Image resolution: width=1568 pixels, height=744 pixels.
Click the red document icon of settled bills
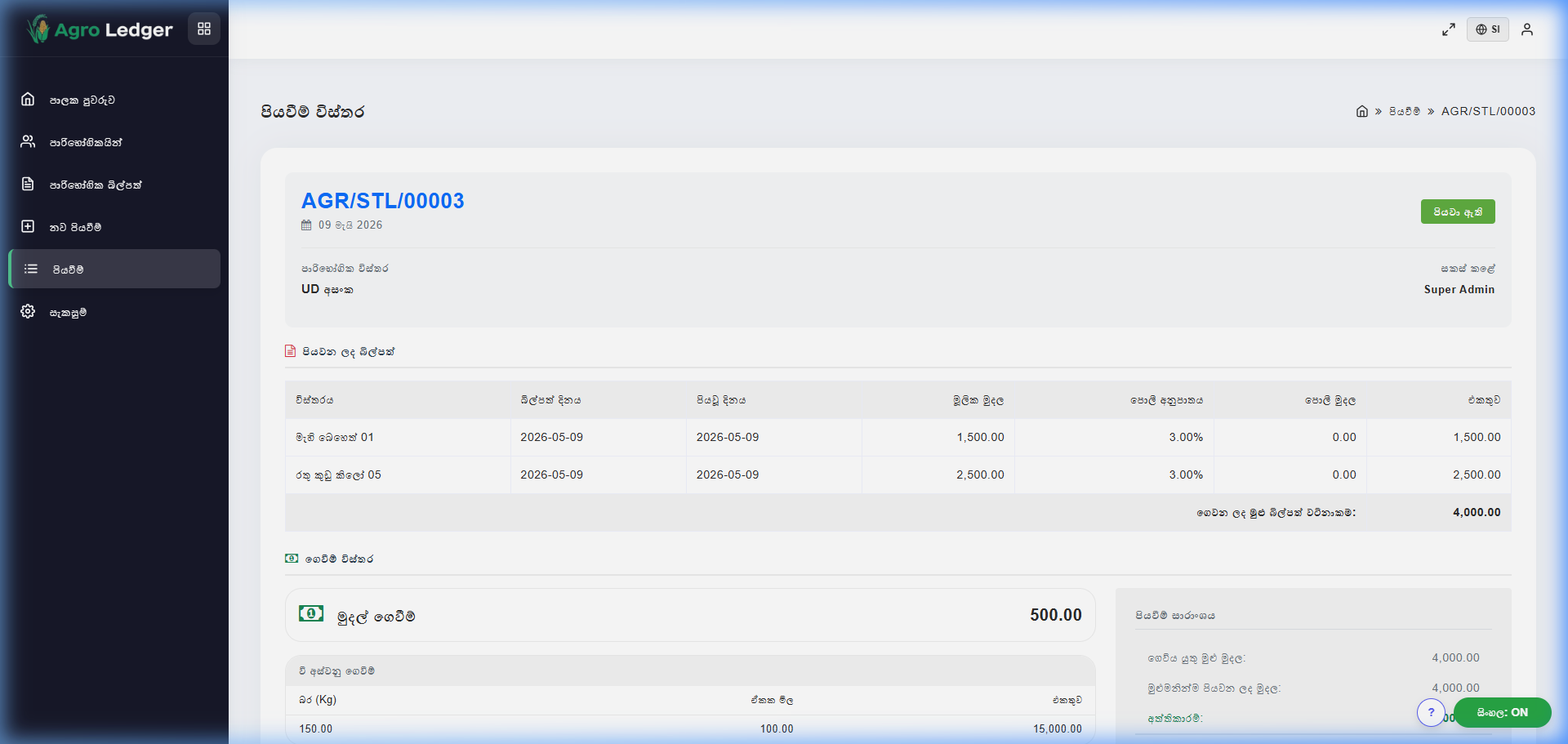pyautogui.click(x=290, y=351)
